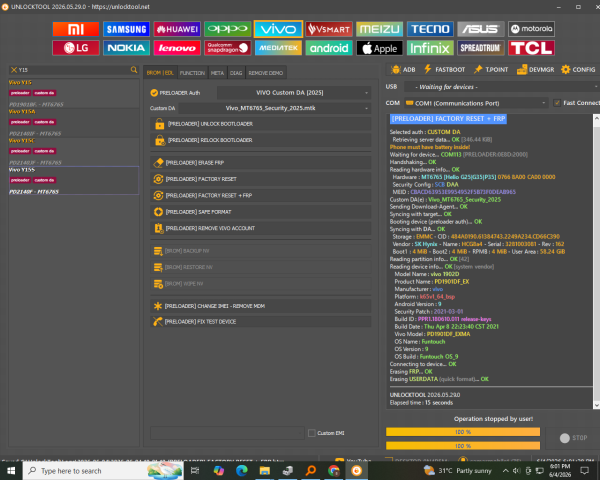Image resolution: width=600 pixels, height=480 pixels.
Task: Open CONFIG settings
Action: (578, 69)
